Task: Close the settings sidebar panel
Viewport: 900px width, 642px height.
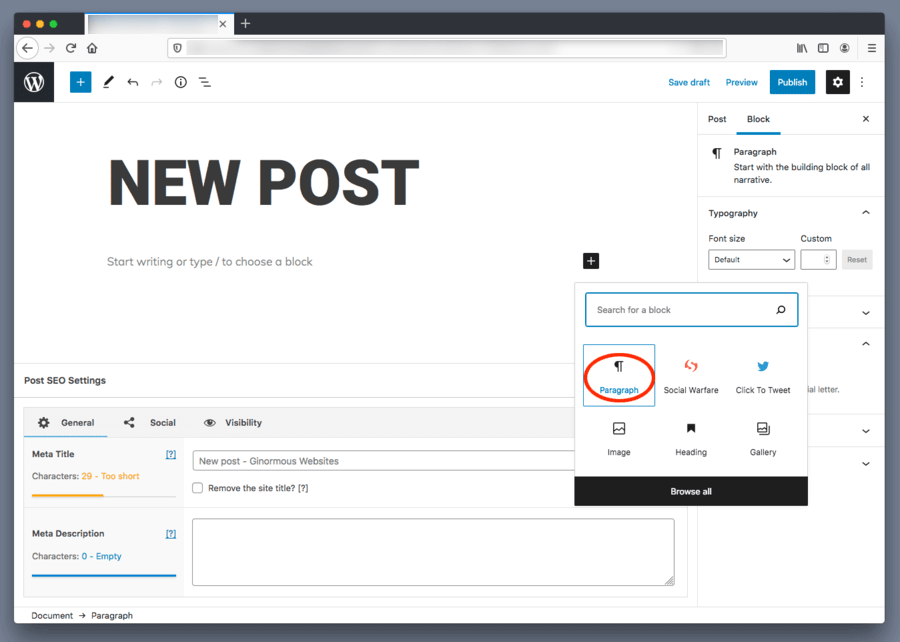Action: coord(866,119)
